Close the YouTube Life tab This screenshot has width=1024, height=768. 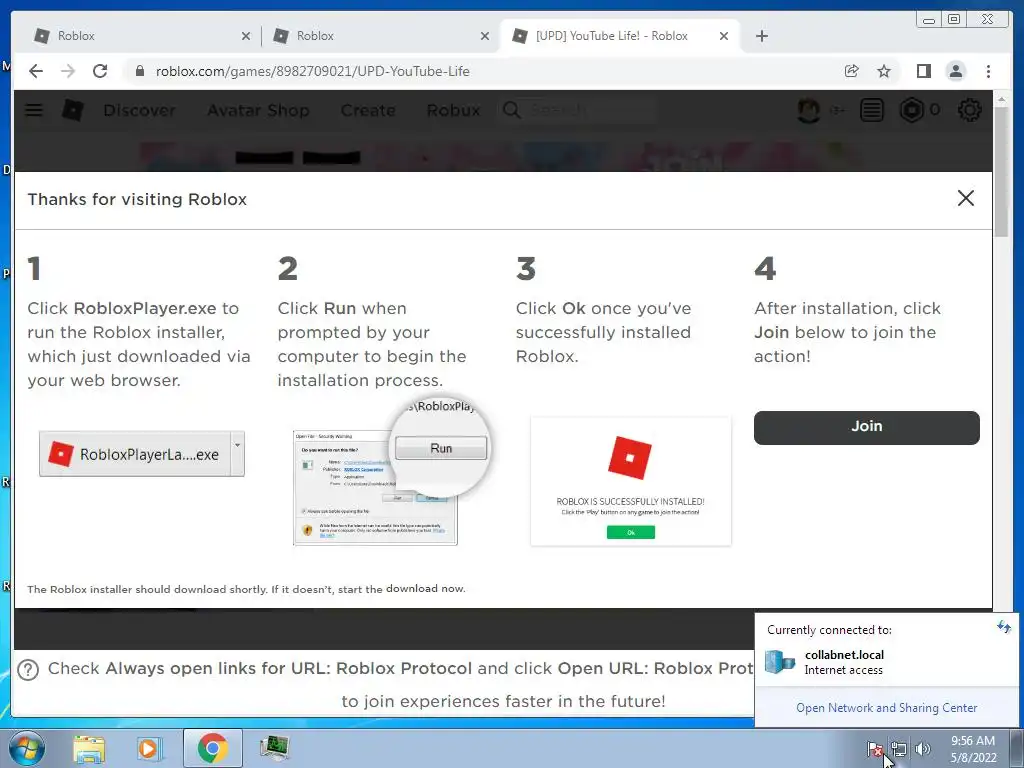point(724,37)
